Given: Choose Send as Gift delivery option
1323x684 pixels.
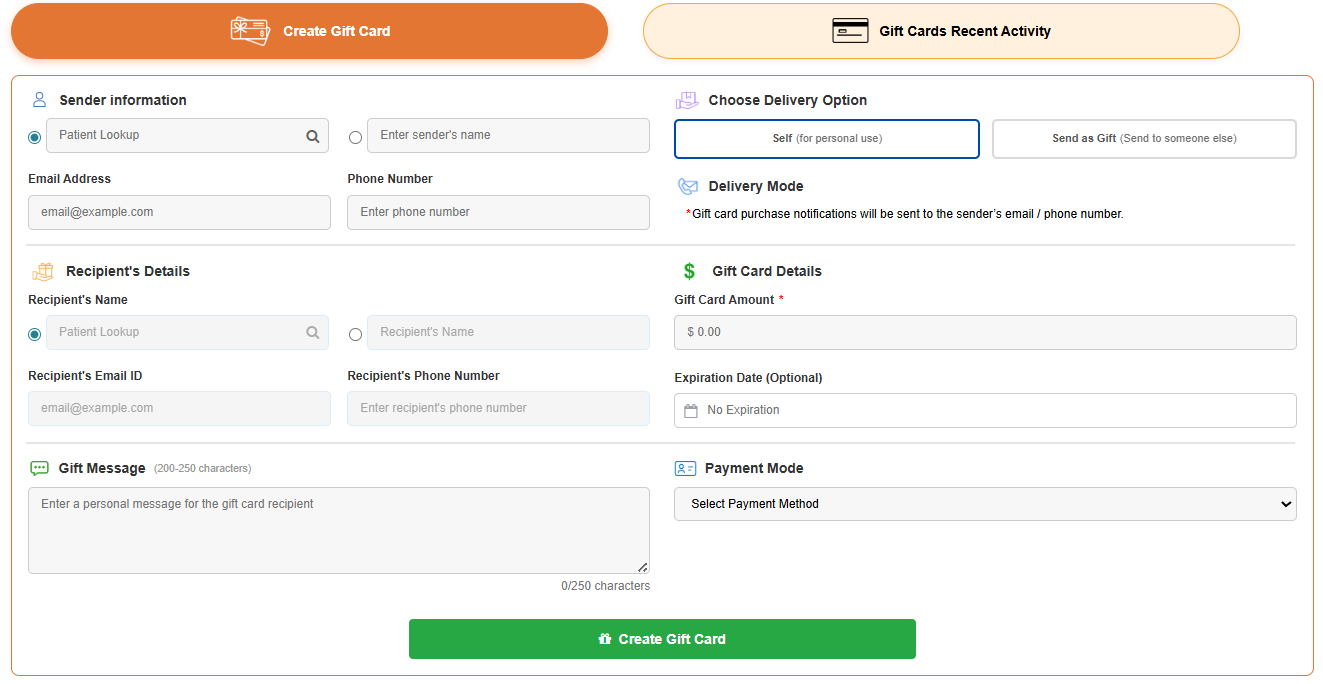Looking at the screenshot, I should [x=1144, y=139].
